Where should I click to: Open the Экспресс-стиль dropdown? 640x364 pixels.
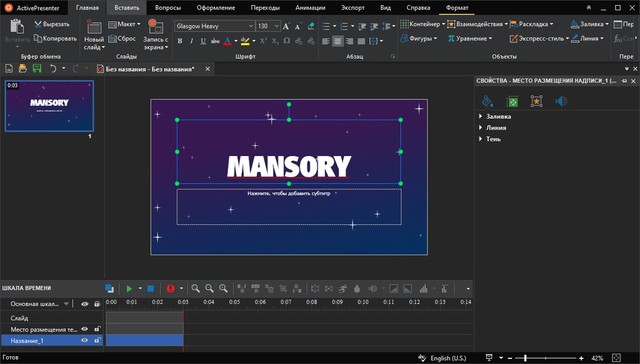[x=539, y=39]
